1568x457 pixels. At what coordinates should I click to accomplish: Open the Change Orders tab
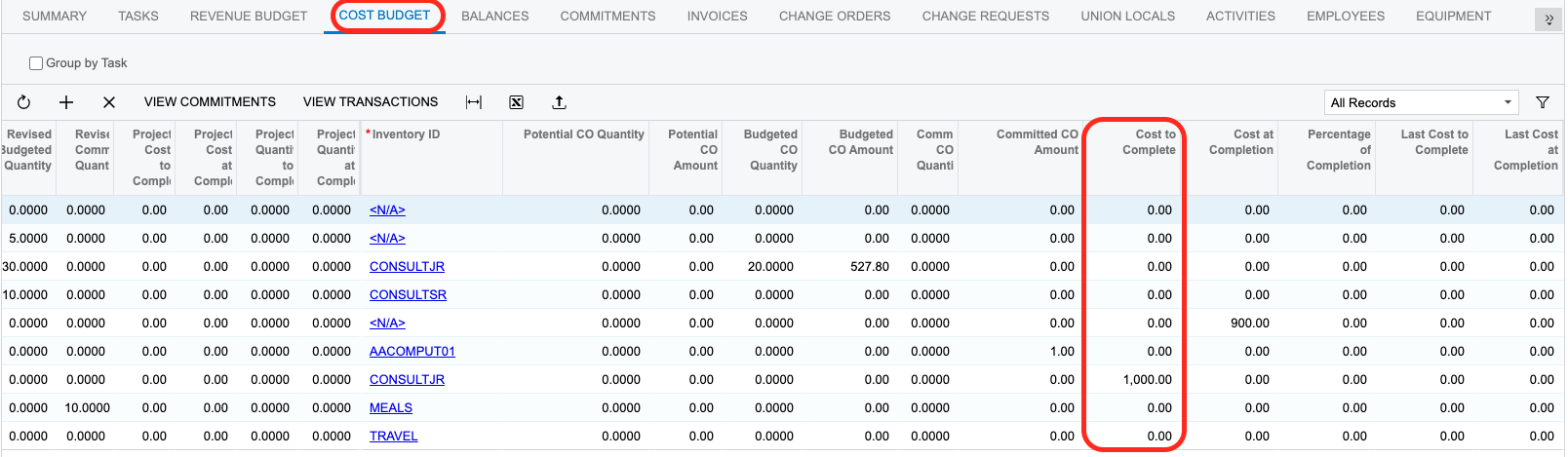click(834, 17)
